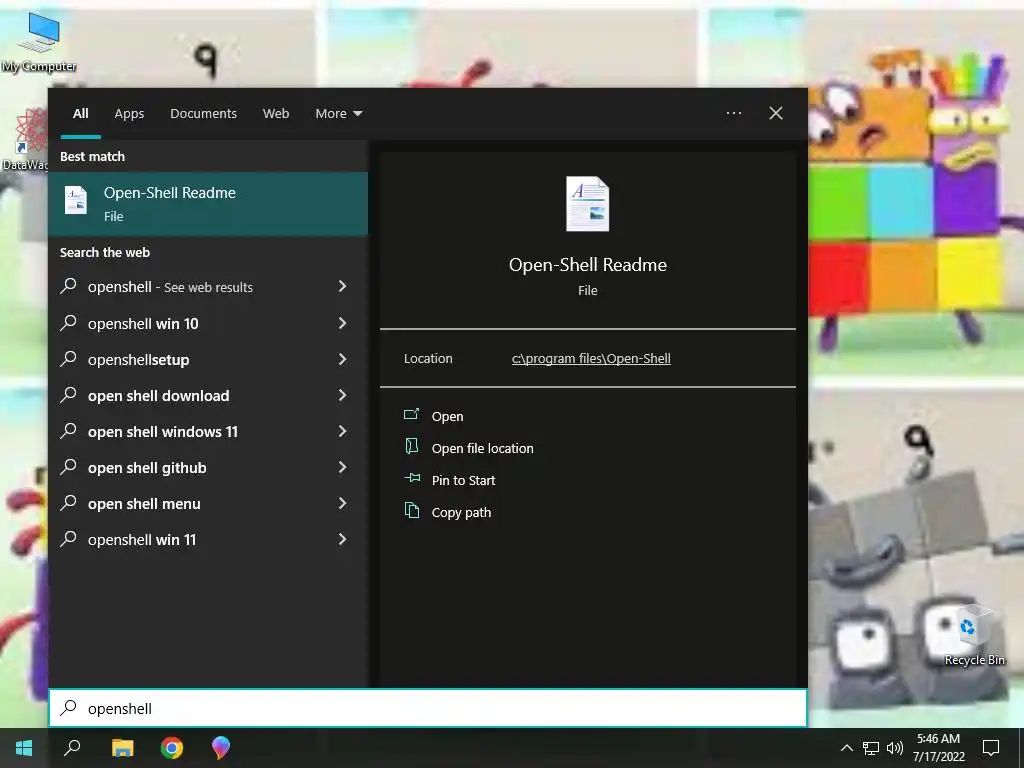The image size is (1024, 768).
Task: Switch to the Web tab
Action: [276, 114]
